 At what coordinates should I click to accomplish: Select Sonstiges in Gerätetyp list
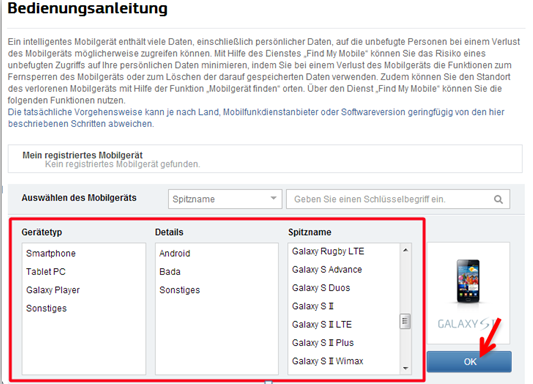[x=47, y=309]
